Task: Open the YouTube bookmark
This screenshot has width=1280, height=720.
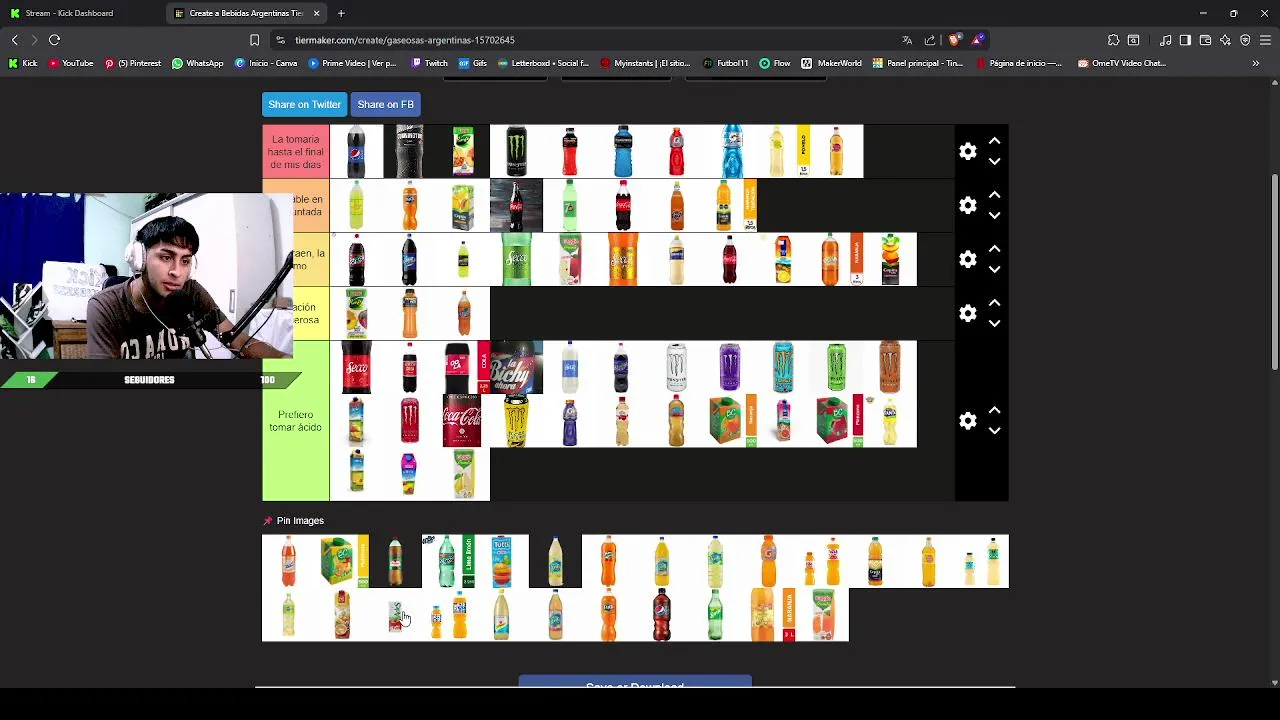Action: pos(71,63)
